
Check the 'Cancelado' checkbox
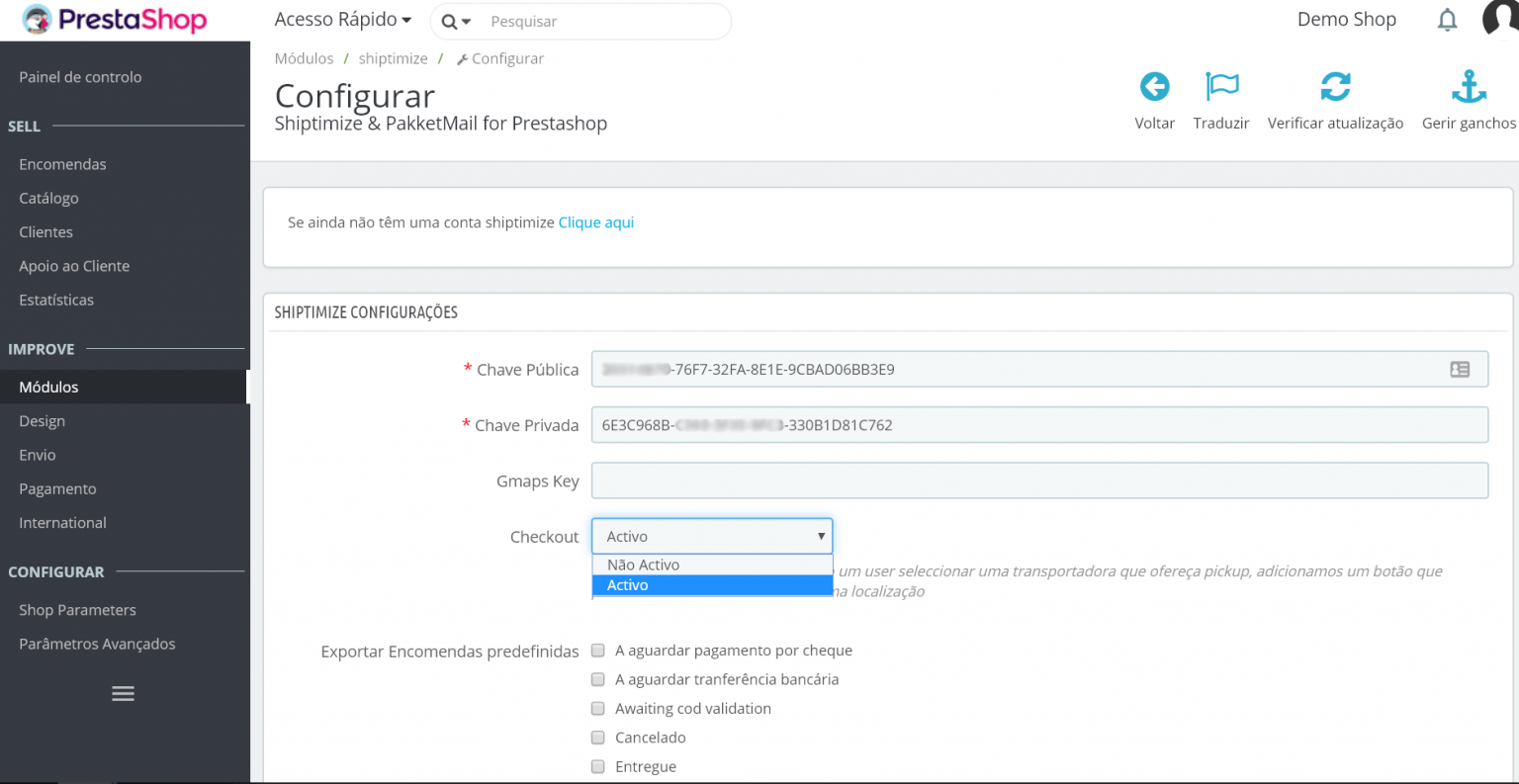(597, 738)
